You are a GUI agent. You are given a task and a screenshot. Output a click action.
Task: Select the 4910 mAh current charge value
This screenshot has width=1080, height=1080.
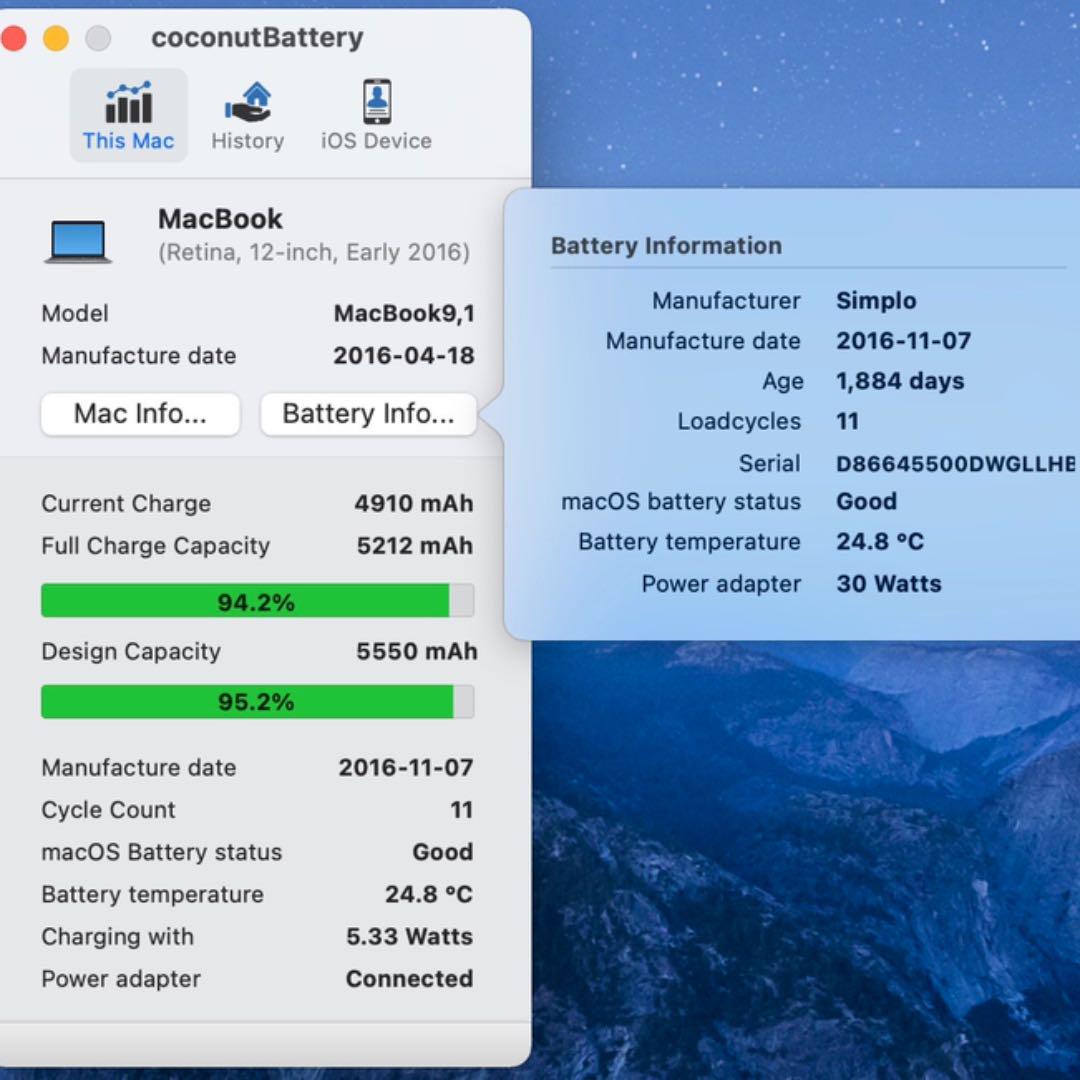click(414, 503)
